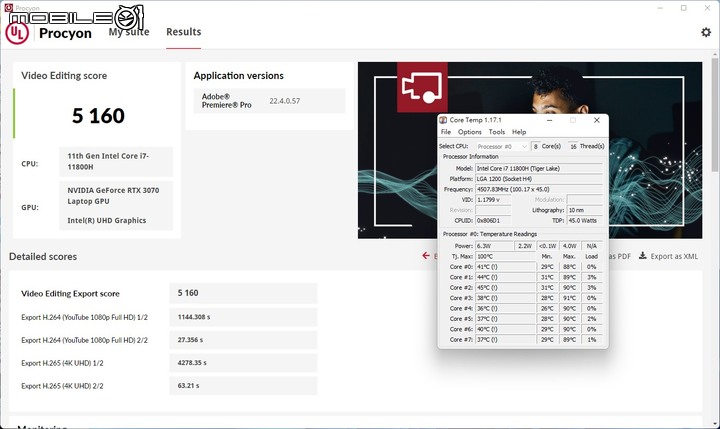Click Adobe Premiere Pro version 22.4.0.57
This screenshot has width=720, height=429.
285,101
